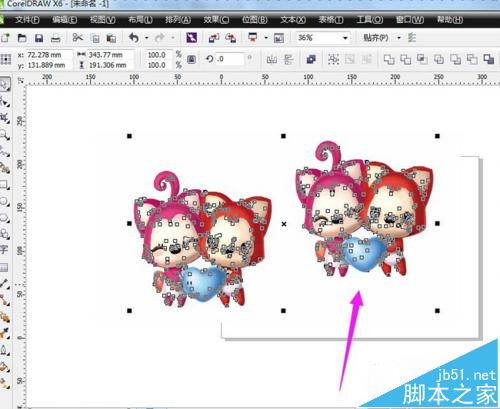Intersect the selected objects
Viewport: 500px width, 409px height.
click(422, 59)
